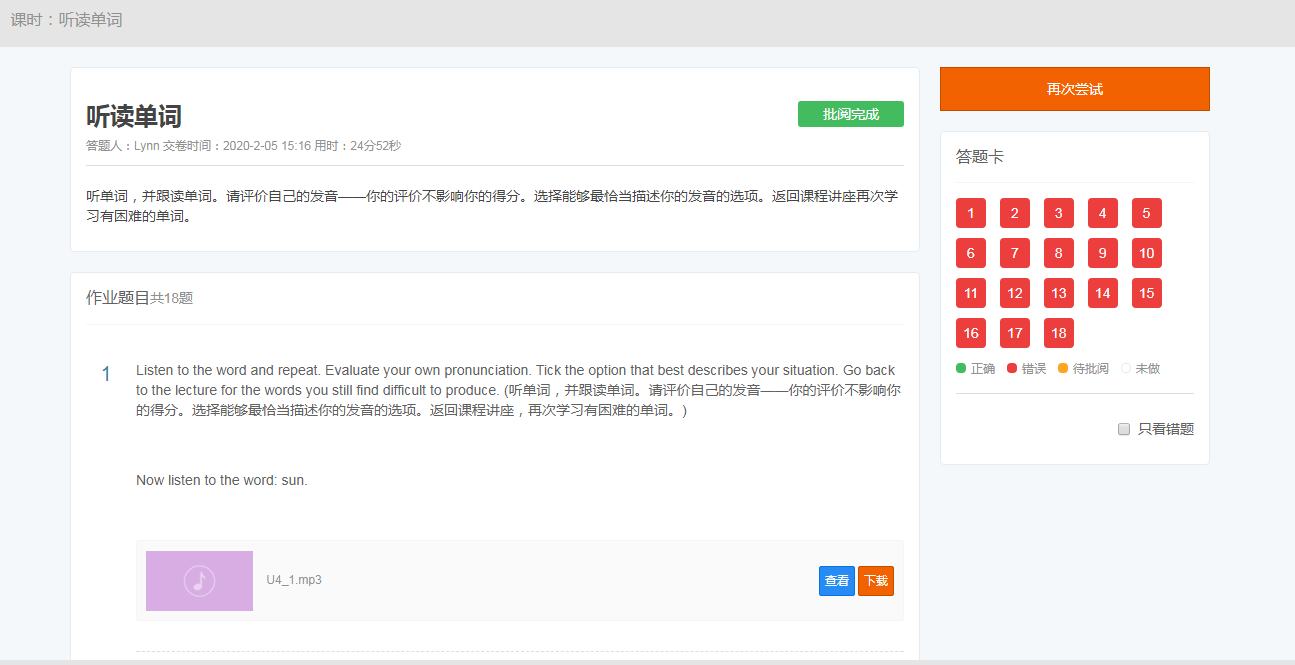Click the 课时：听读单词 header title
This screenshot has width=1295, height=665.
[66, 20]
